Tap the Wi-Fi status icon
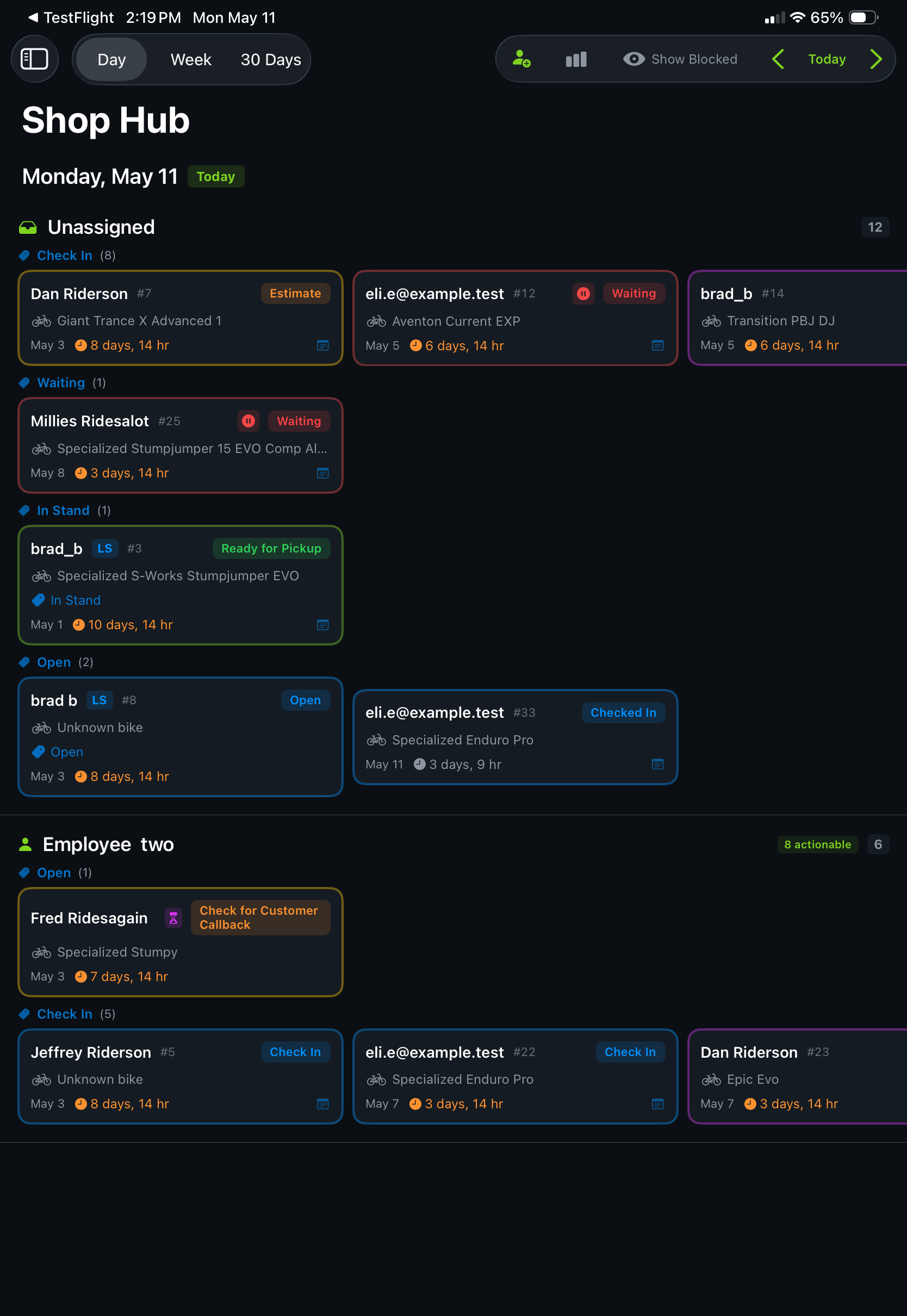 (x=797, y=17)
